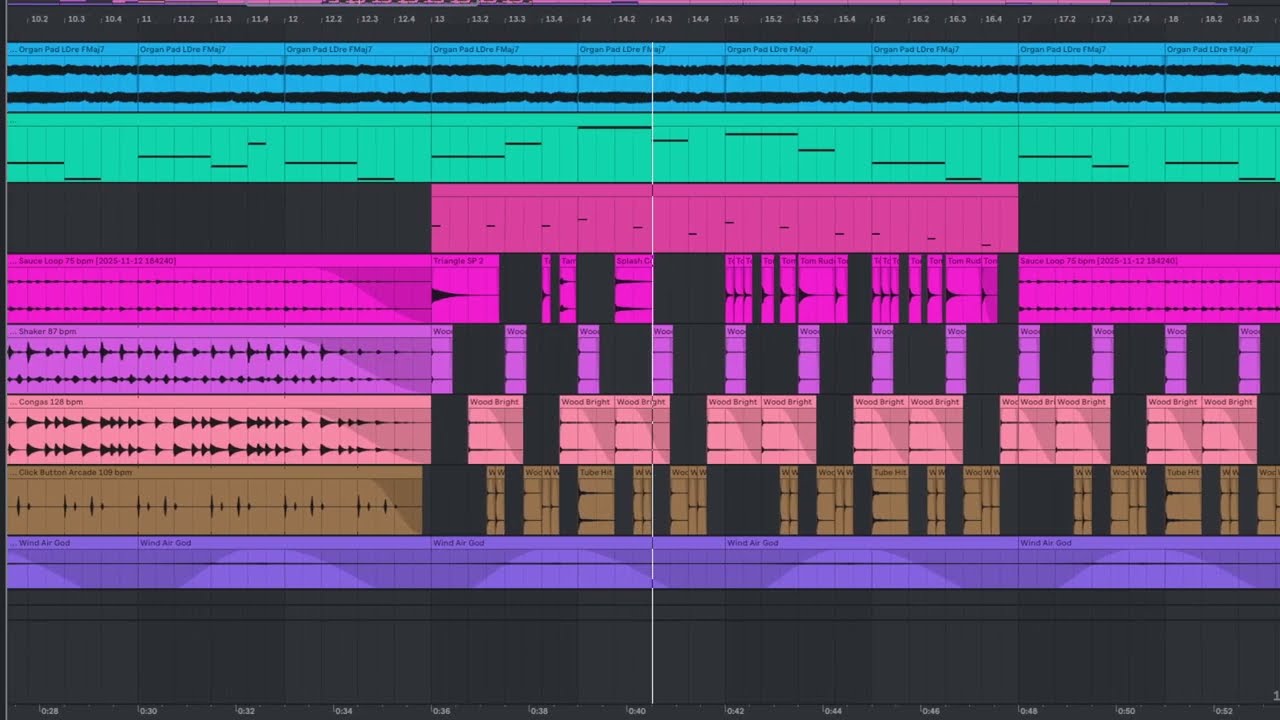The width and height of the screenshot is (1280, 720).
Task: Select the Wind Air God clip starting at bar 15
Action: (x=872, y=563)
